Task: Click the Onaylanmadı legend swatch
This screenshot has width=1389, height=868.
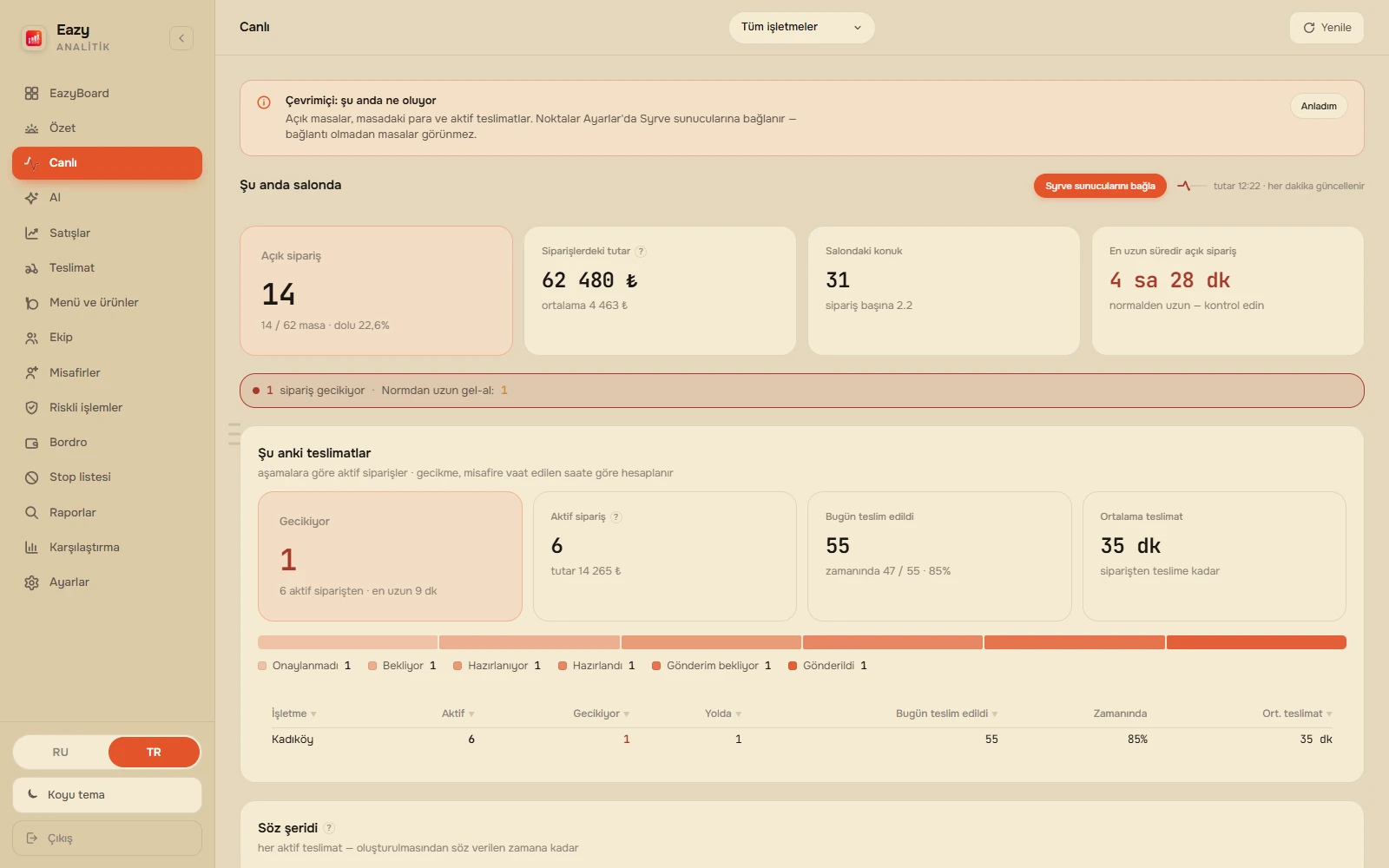Action: (262, 666)
